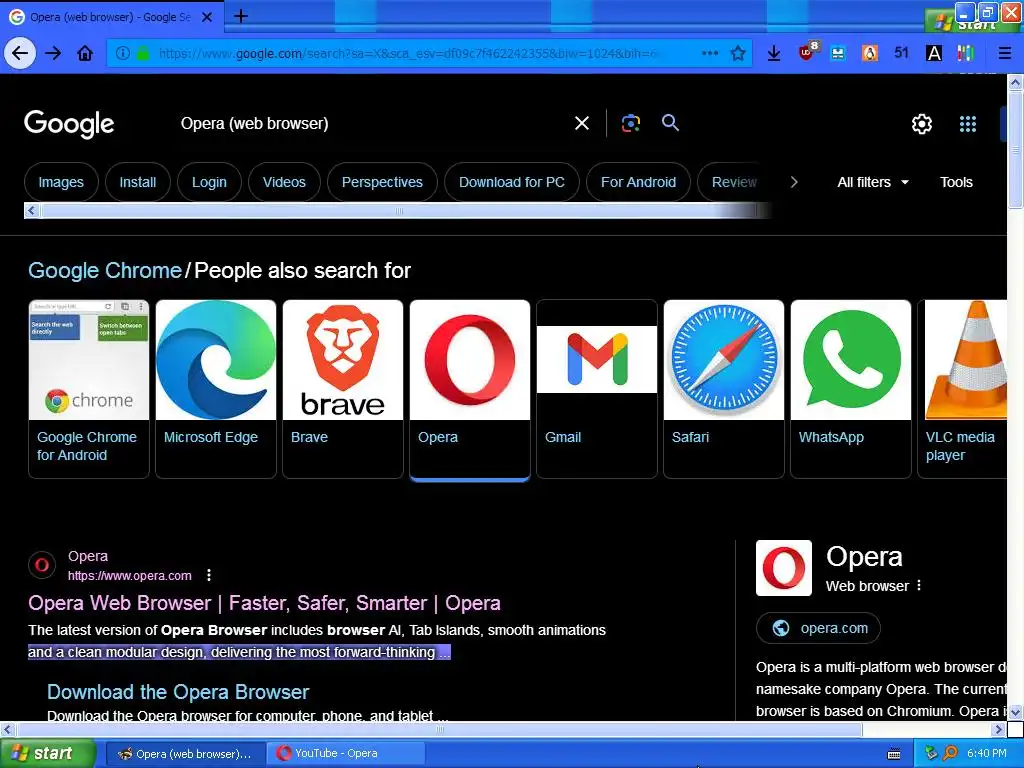Screen dimensions: 1024x768
Task: Click the vertical scrollbar down arrow
Action: pyautogui.click(x=1015, y=712)
